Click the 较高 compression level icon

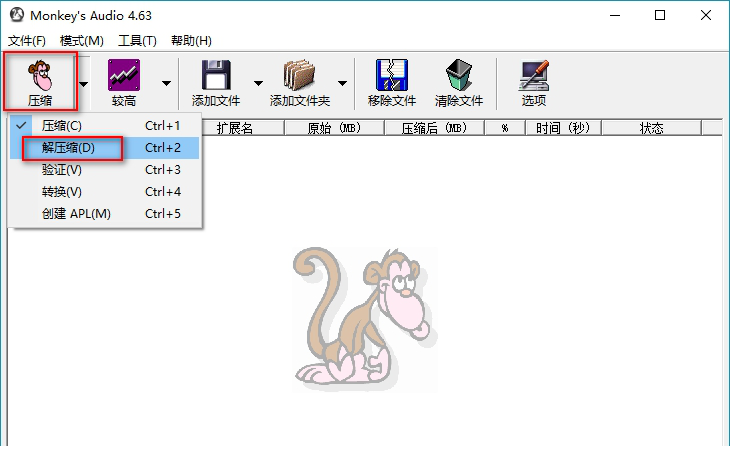(123, 76)
